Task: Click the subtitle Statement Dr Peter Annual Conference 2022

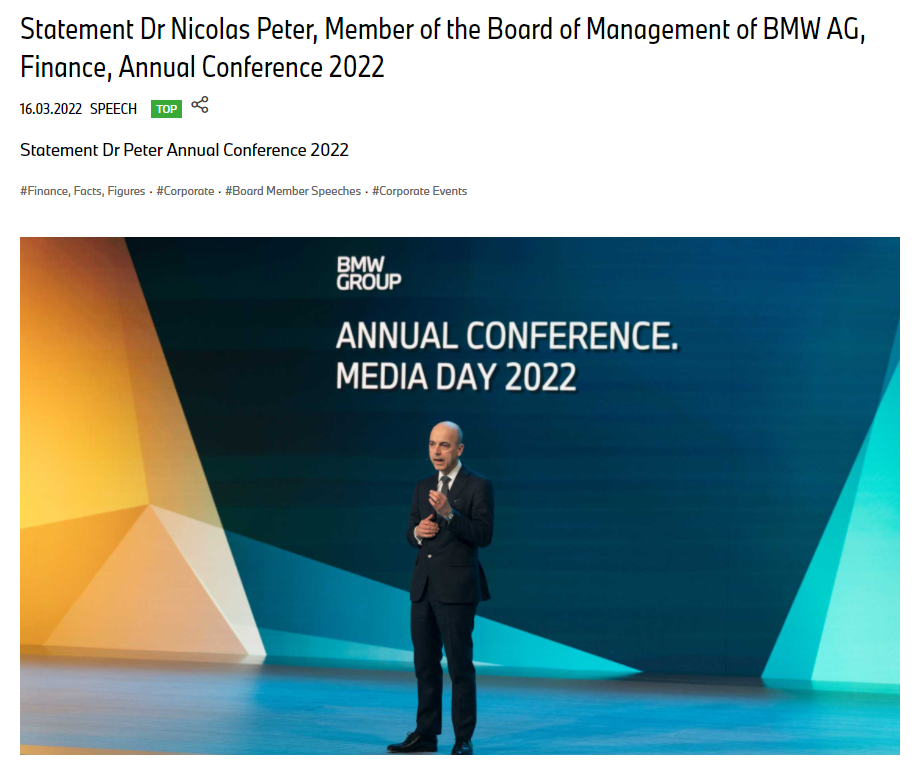Action: 184,150
